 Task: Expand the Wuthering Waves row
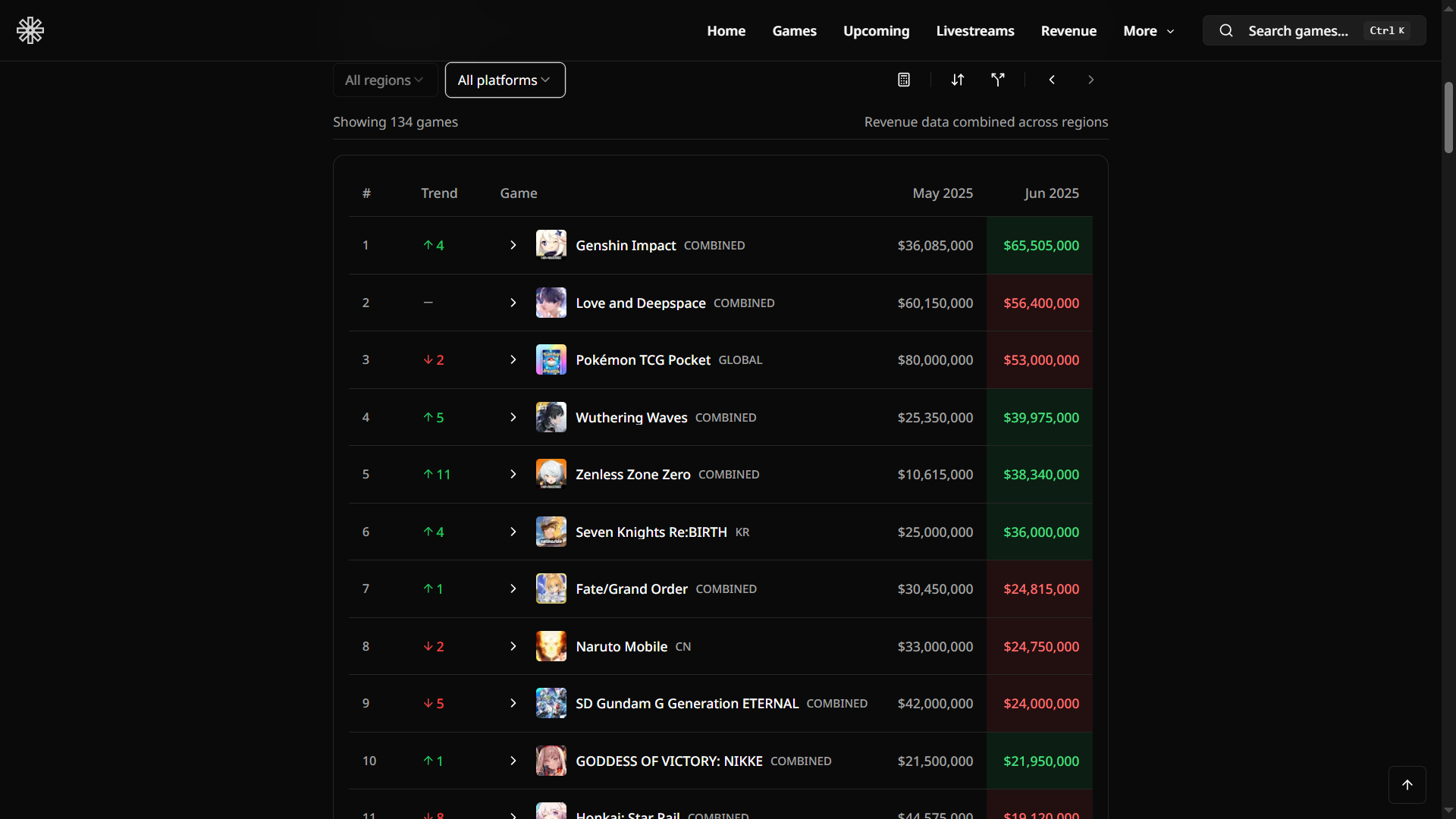(513, 417)
